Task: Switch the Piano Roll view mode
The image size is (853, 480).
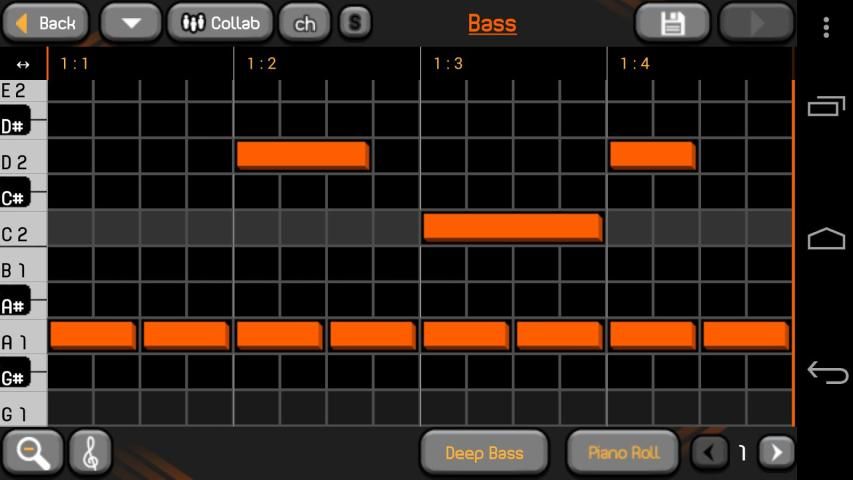Action: pyautogui.click(x=623, y=453)
